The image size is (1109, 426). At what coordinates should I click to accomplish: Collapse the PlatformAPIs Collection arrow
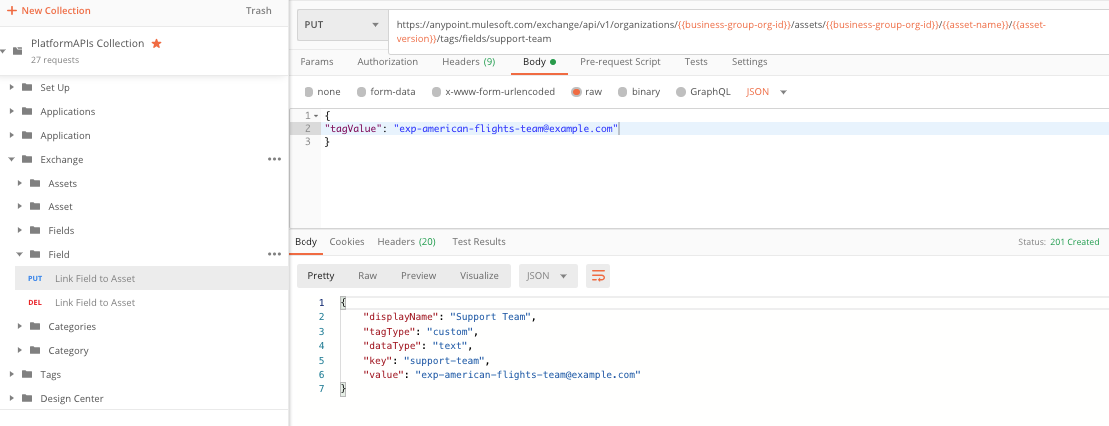point(4,51)
